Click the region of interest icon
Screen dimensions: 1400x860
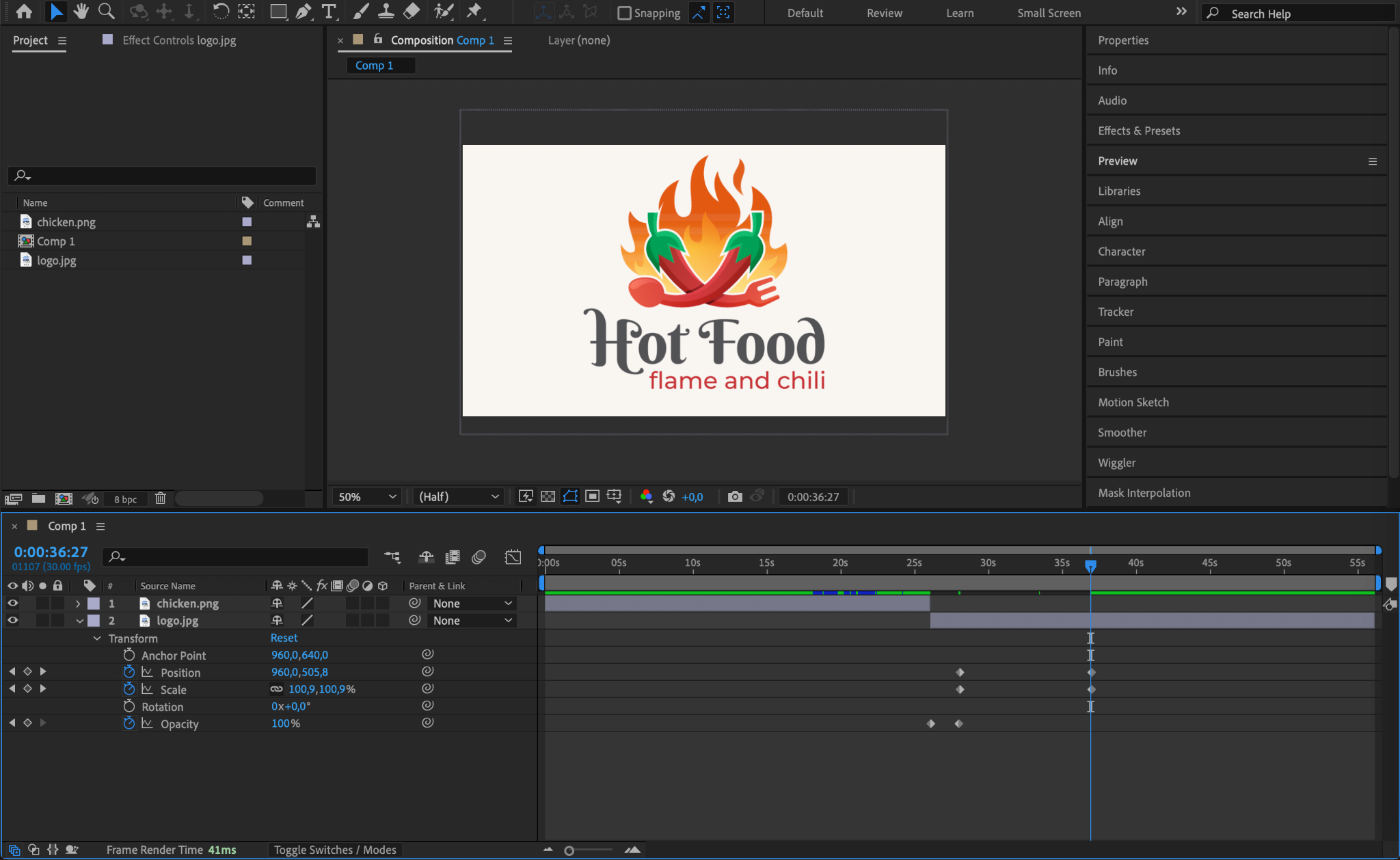click(x=593, y=496)
